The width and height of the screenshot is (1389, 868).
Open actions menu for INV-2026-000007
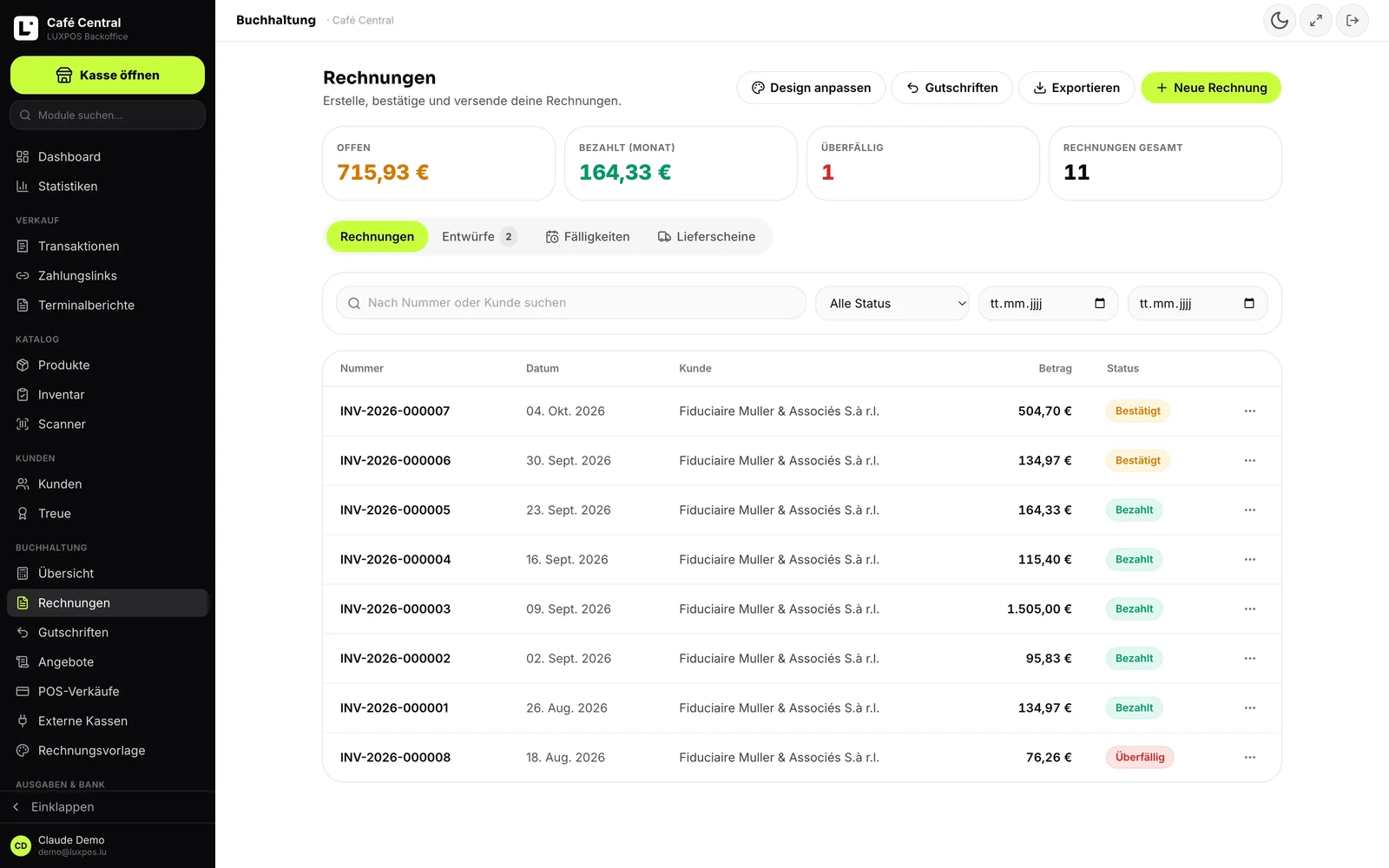(1250, 411)
